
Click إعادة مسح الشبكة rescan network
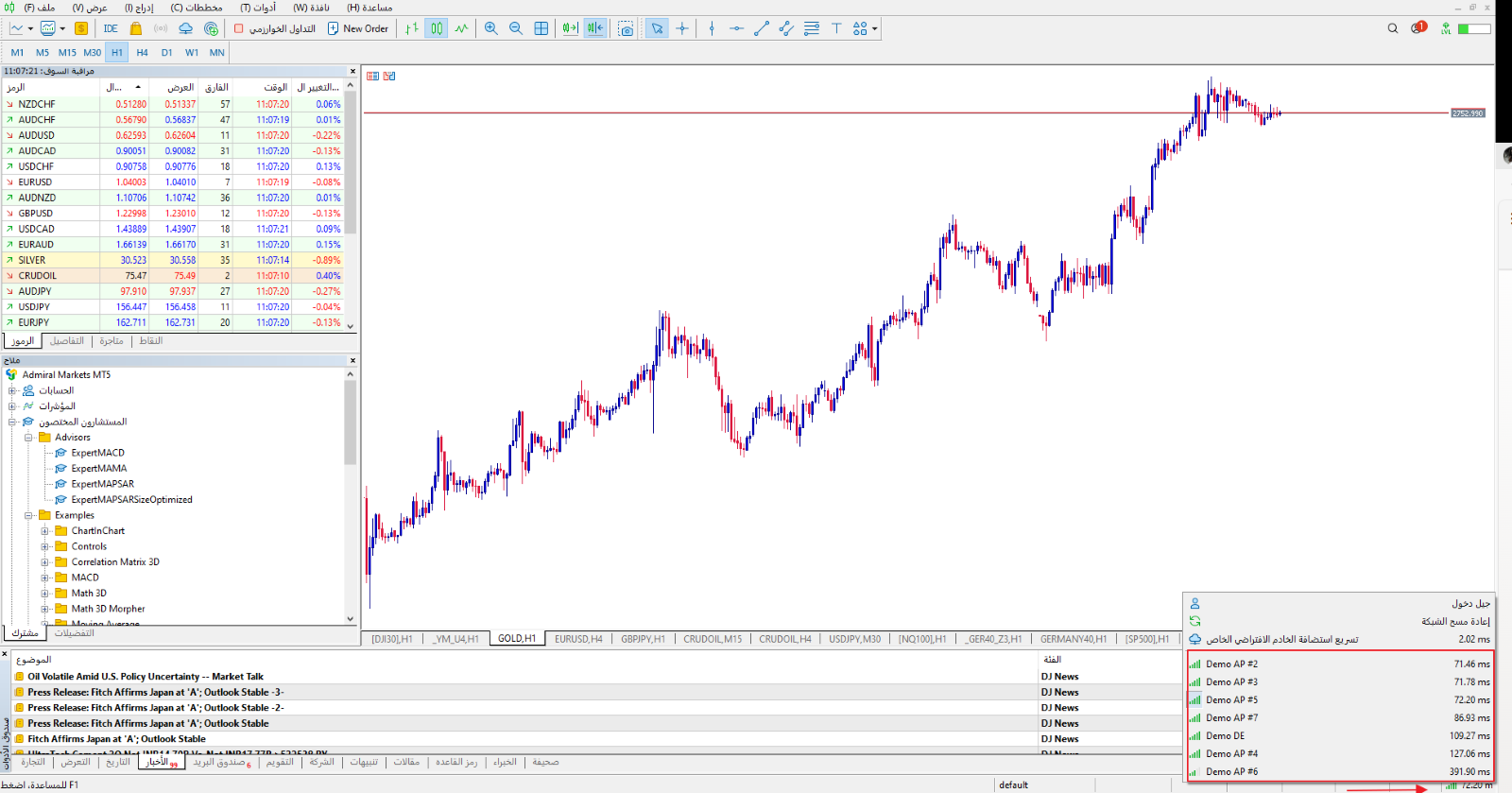tap(1339, 621)
